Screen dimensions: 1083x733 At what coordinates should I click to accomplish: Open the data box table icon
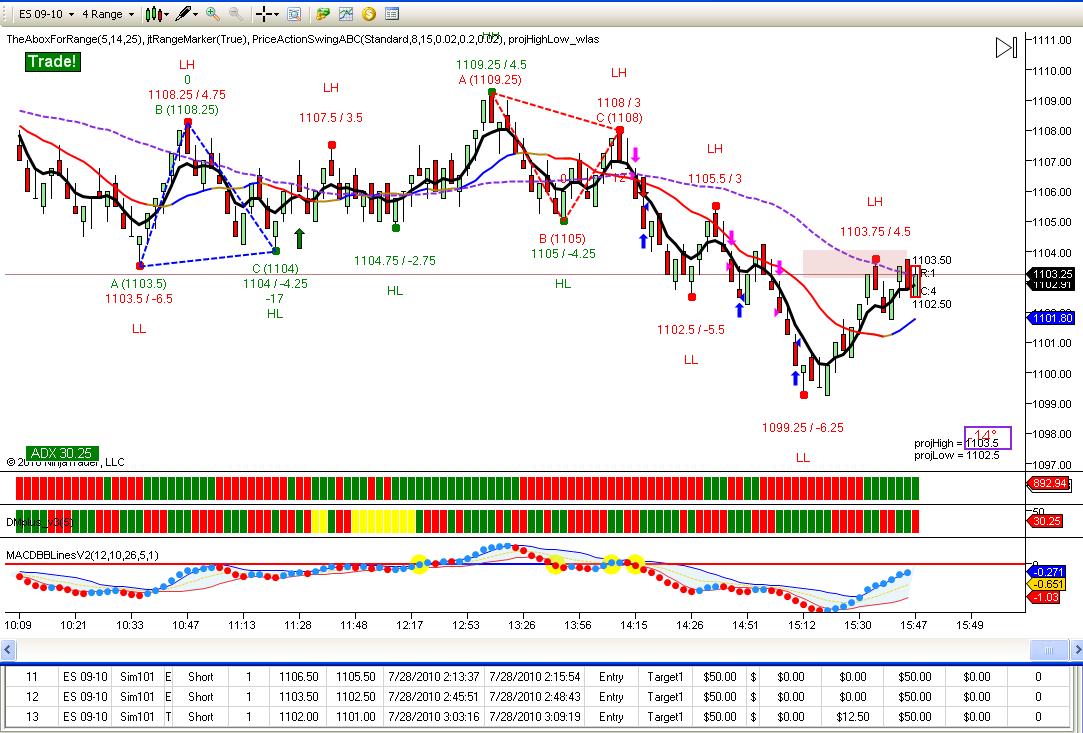pos(391,14)
